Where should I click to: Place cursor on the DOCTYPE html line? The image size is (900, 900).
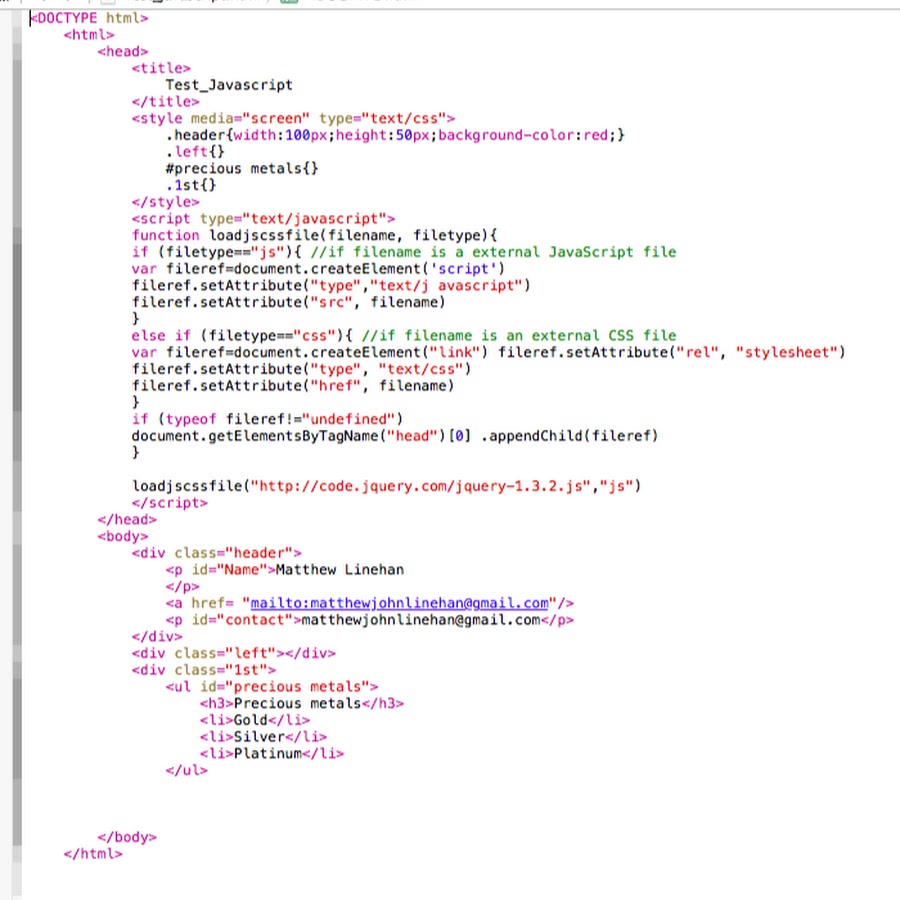click(89, 18)
